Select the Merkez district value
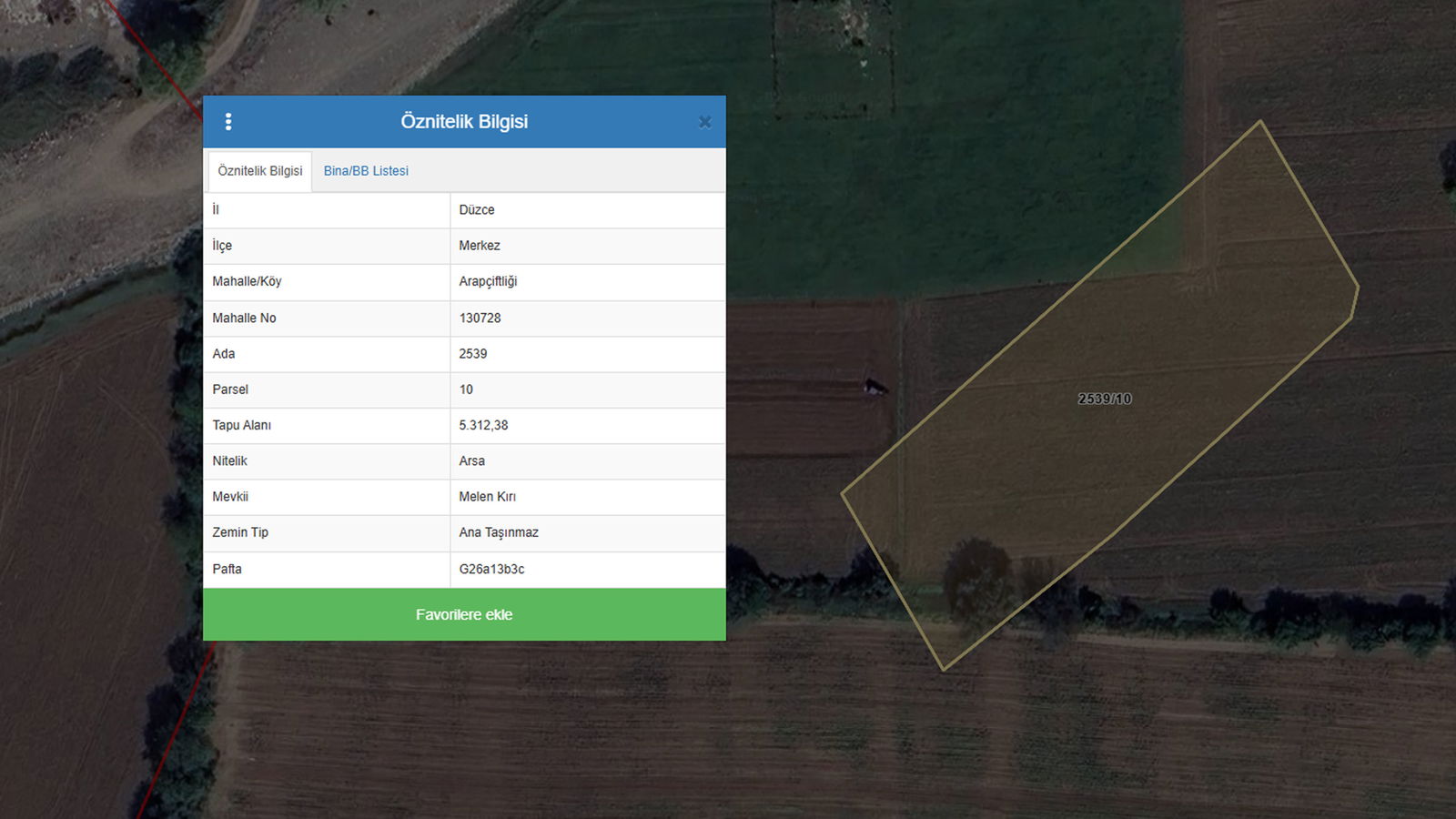 [x=480, y=246]
